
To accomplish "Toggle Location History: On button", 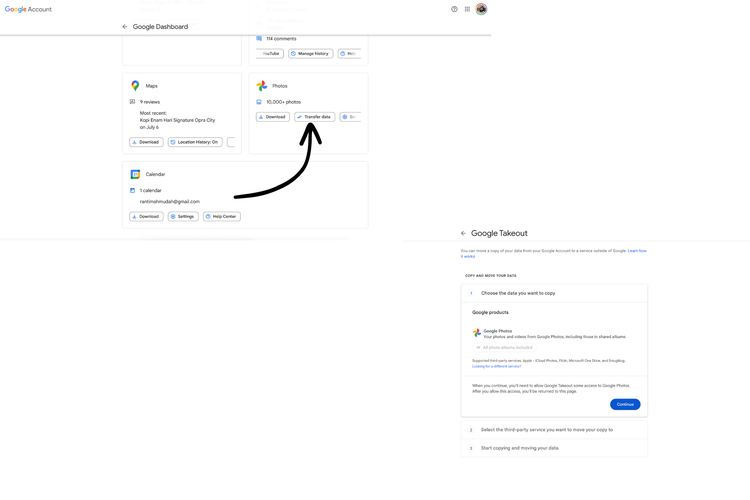I will point(195,142).
